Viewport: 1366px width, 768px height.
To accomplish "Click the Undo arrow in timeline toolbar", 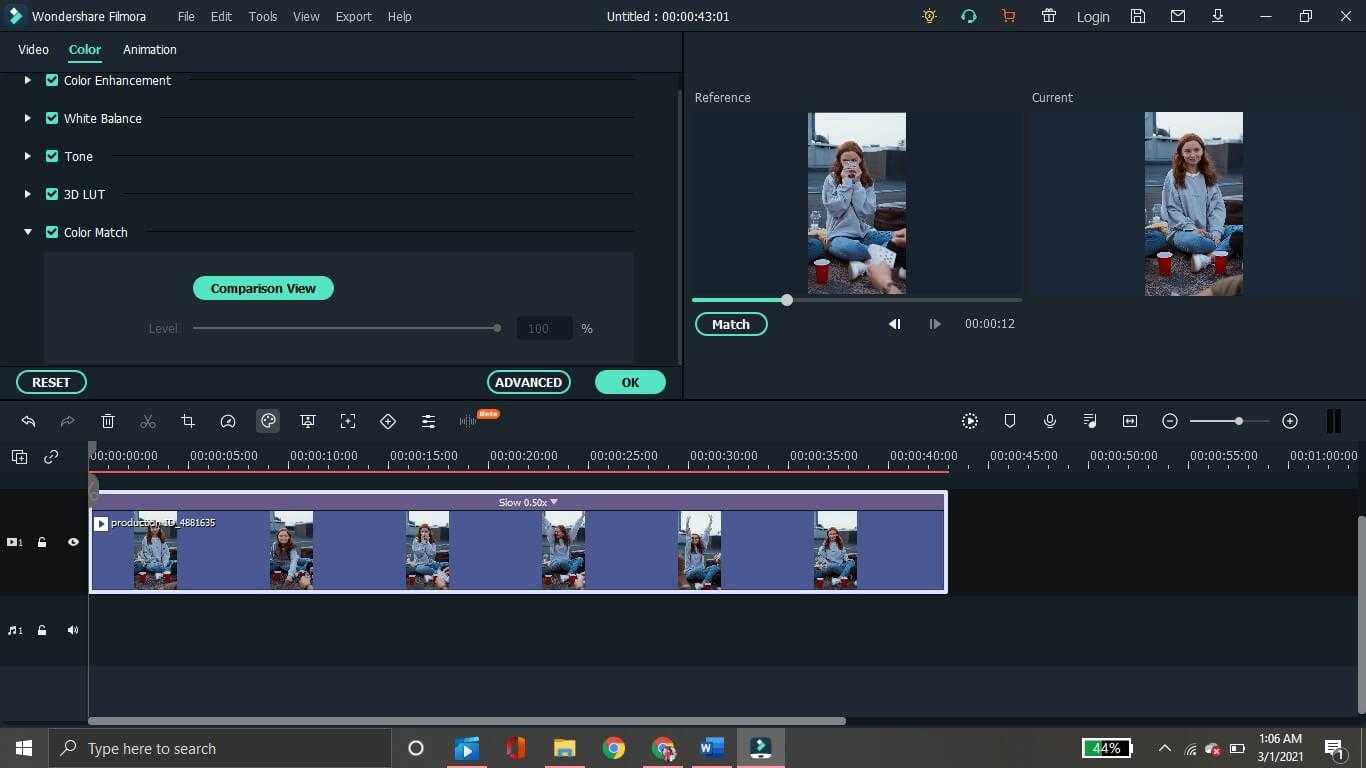I will 28,421.
